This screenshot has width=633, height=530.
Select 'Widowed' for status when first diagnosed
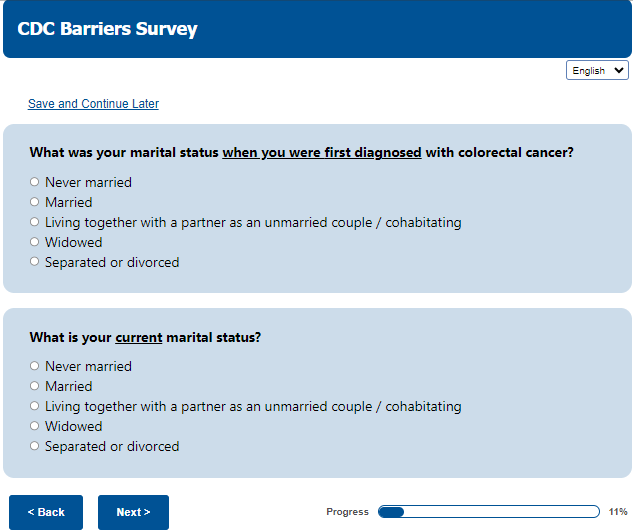click(x=35, y=242)
